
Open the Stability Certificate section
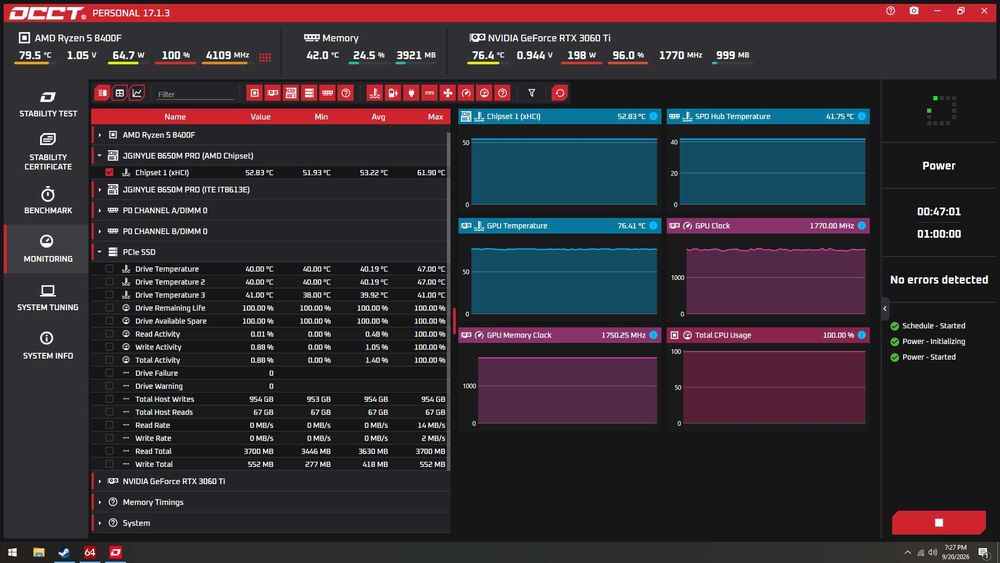(x=48, y=152)
